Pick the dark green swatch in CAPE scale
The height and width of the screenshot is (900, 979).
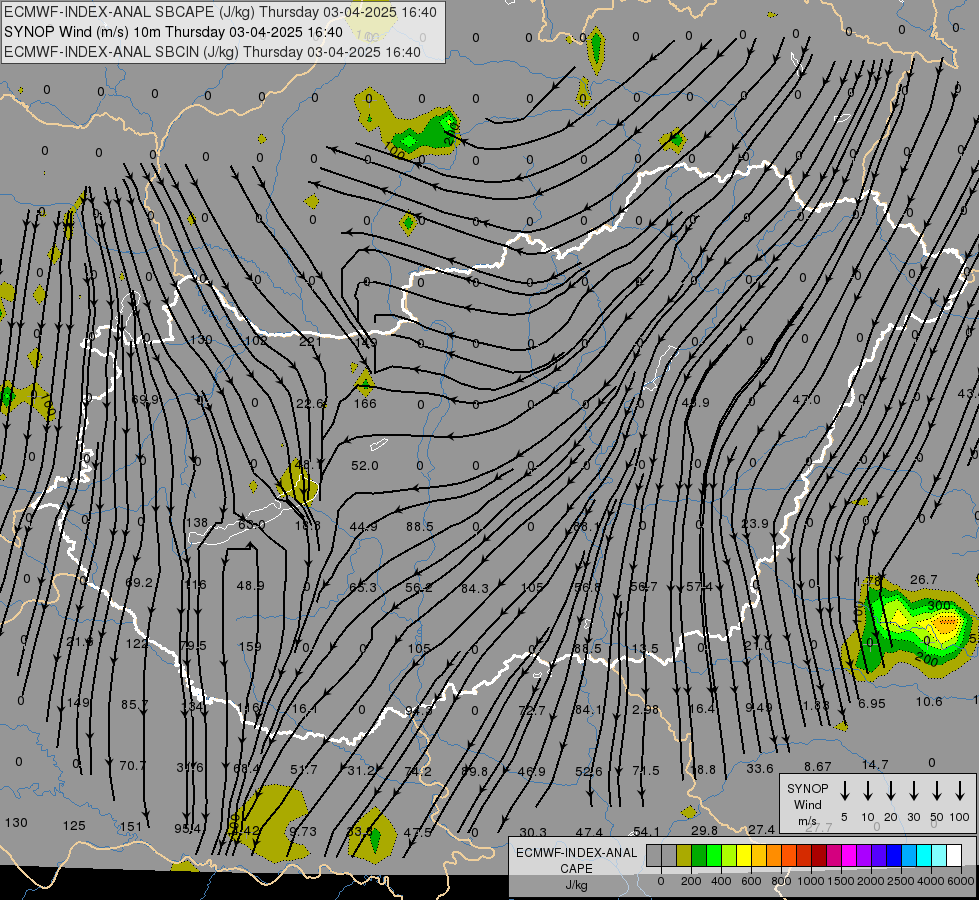tap(699, 856)
